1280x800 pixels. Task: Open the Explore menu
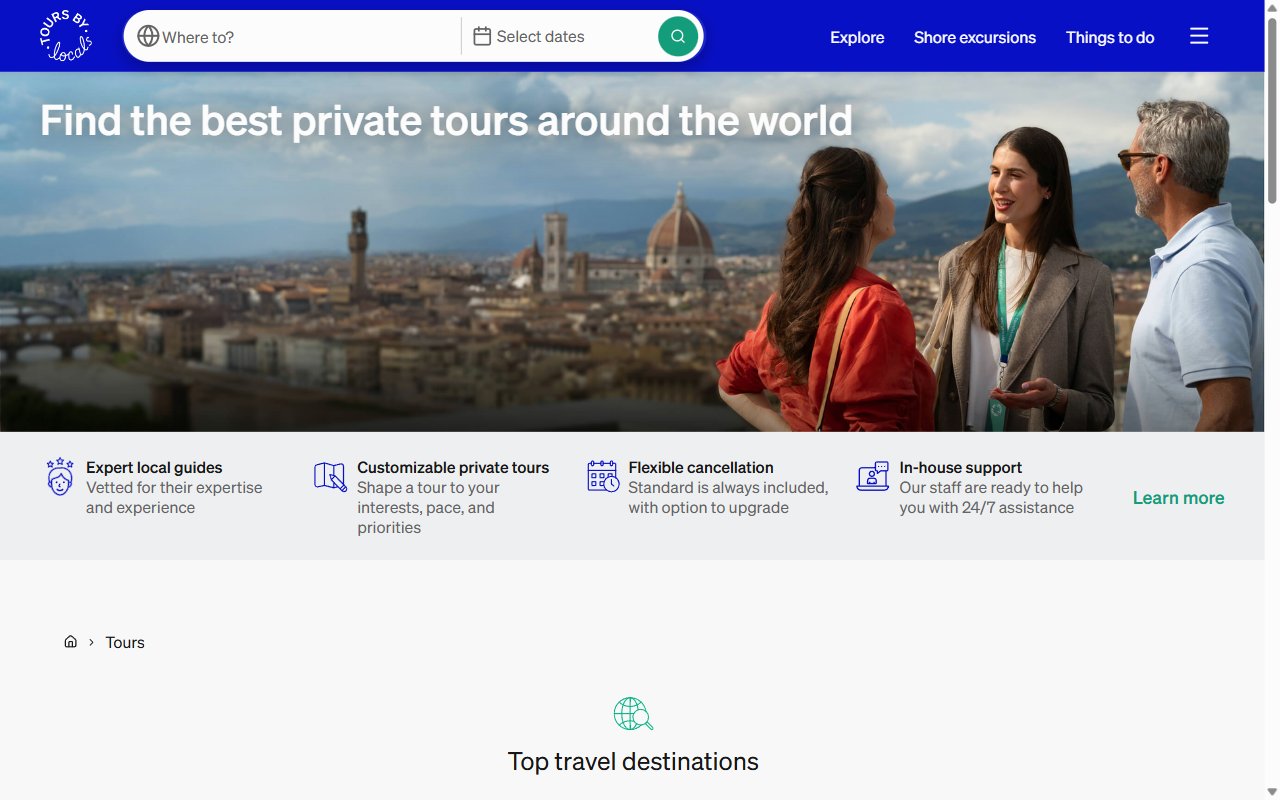pos(857,37)
